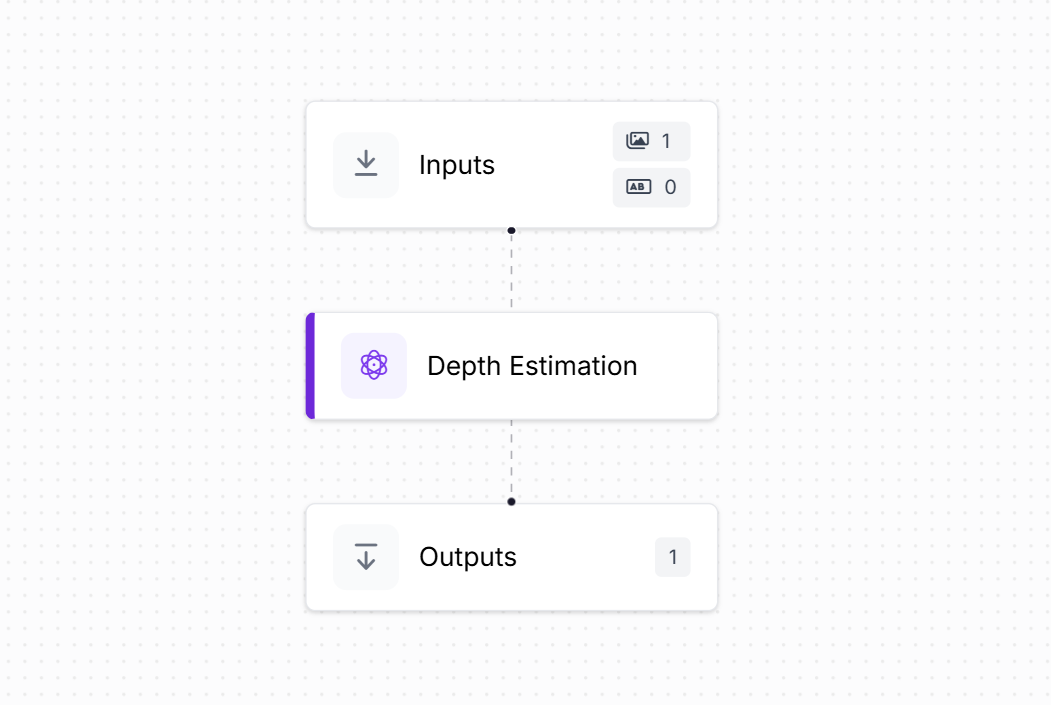Click the output count badge showing 1
Image resolution: width=1051 pixels, height=705 pixels.
pyautogui.click(x=672, y=557)
